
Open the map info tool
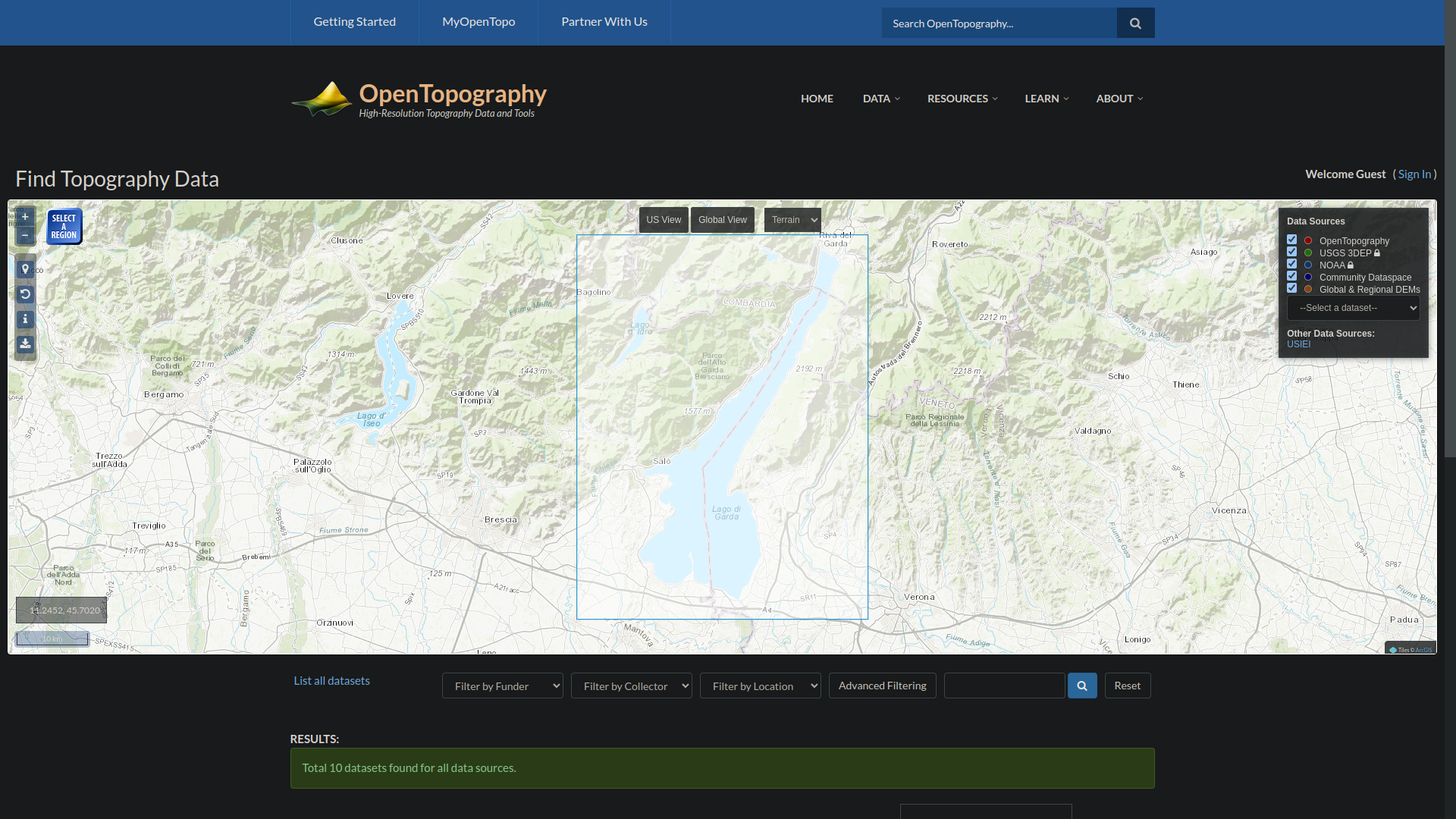25,319
